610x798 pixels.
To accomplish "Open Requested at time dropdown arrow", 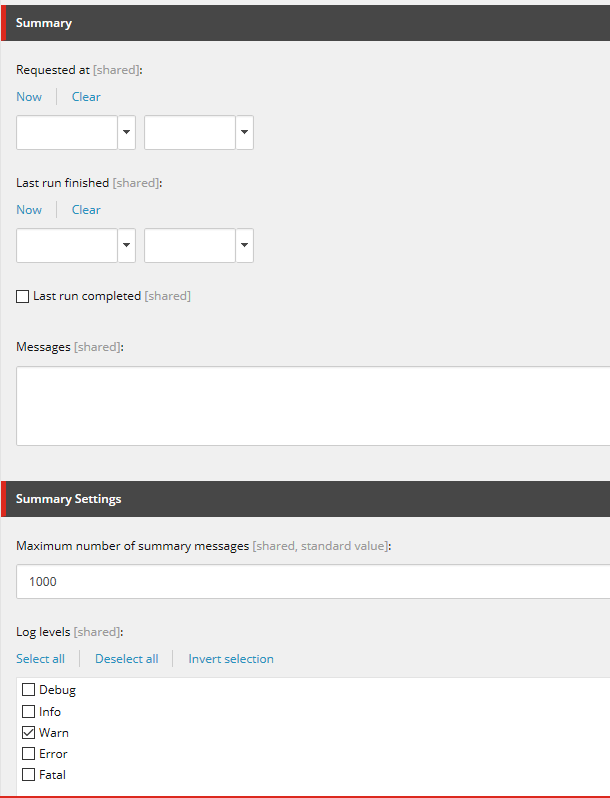I will tap(244, 133).
